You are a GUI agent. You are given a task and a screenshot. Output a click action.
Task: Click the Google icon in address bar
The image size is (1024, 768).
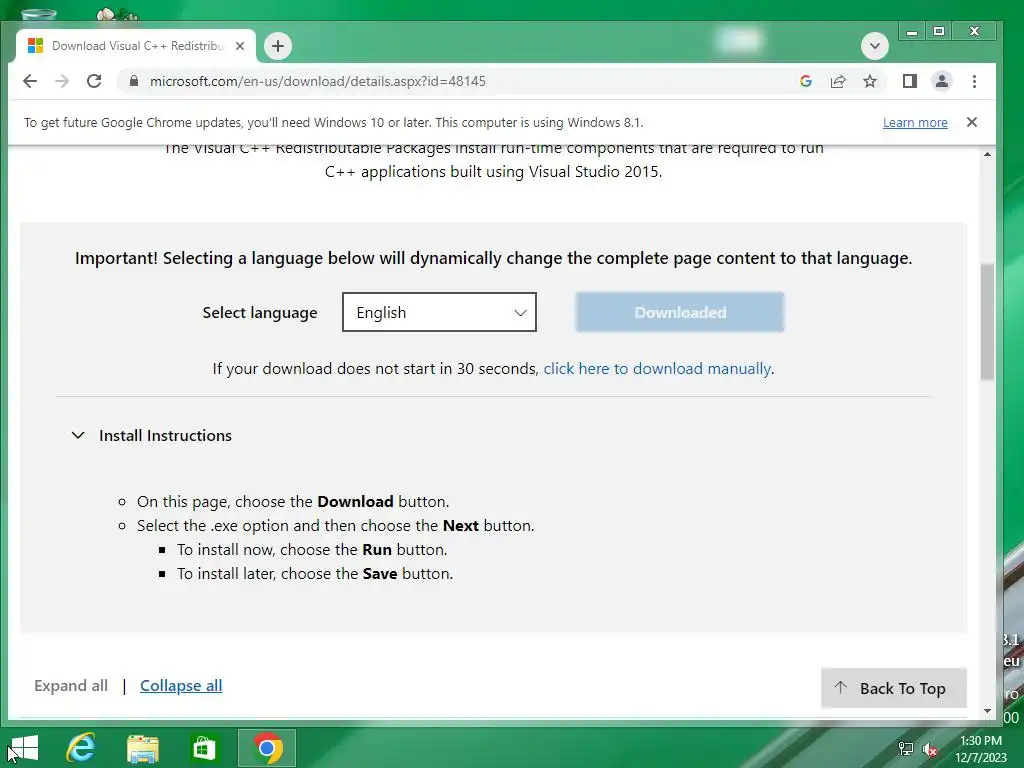pyautogui.click(x=806, y=81)
